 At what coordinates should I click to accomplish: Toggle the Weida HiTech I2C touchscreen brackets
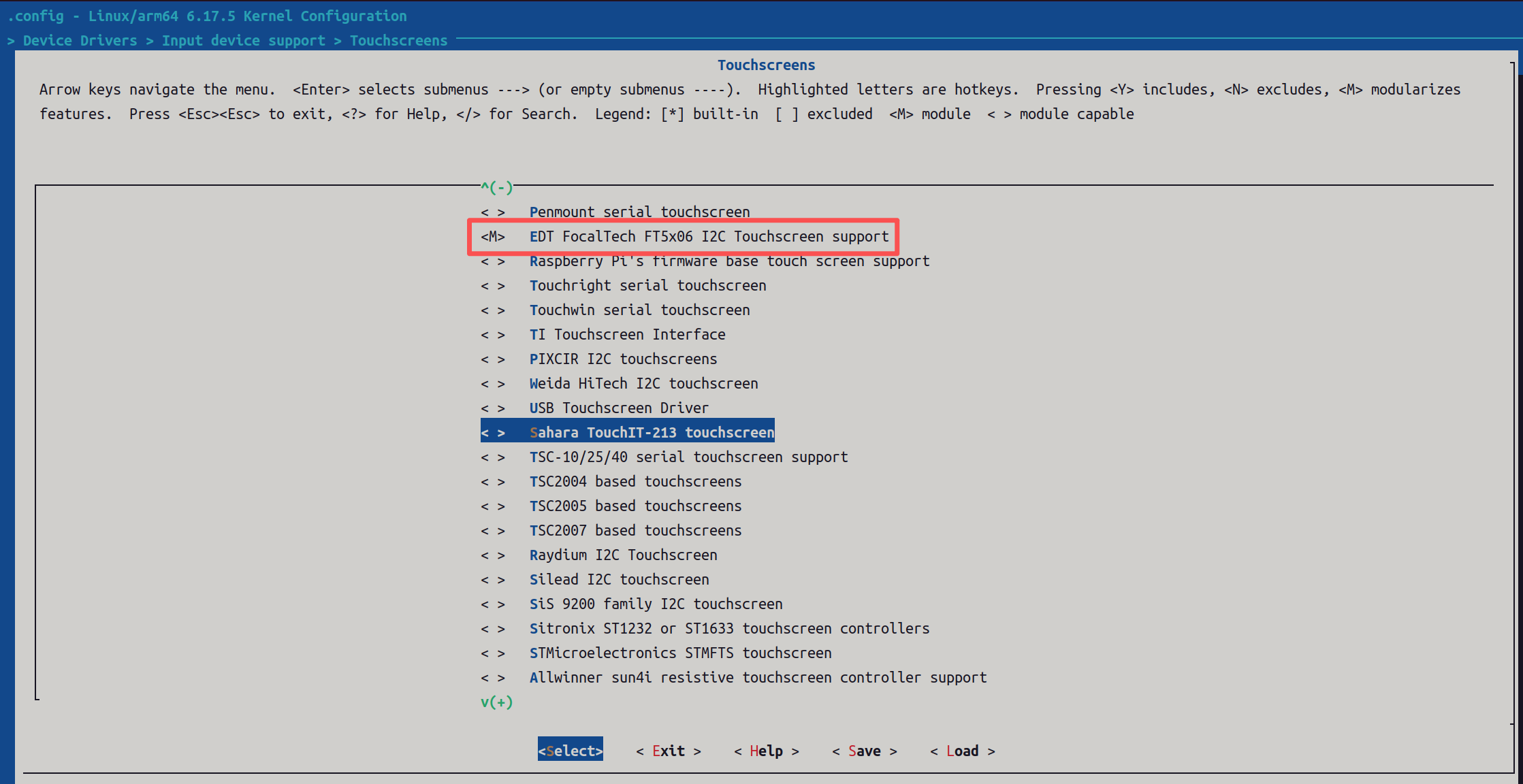click(493, 384)
